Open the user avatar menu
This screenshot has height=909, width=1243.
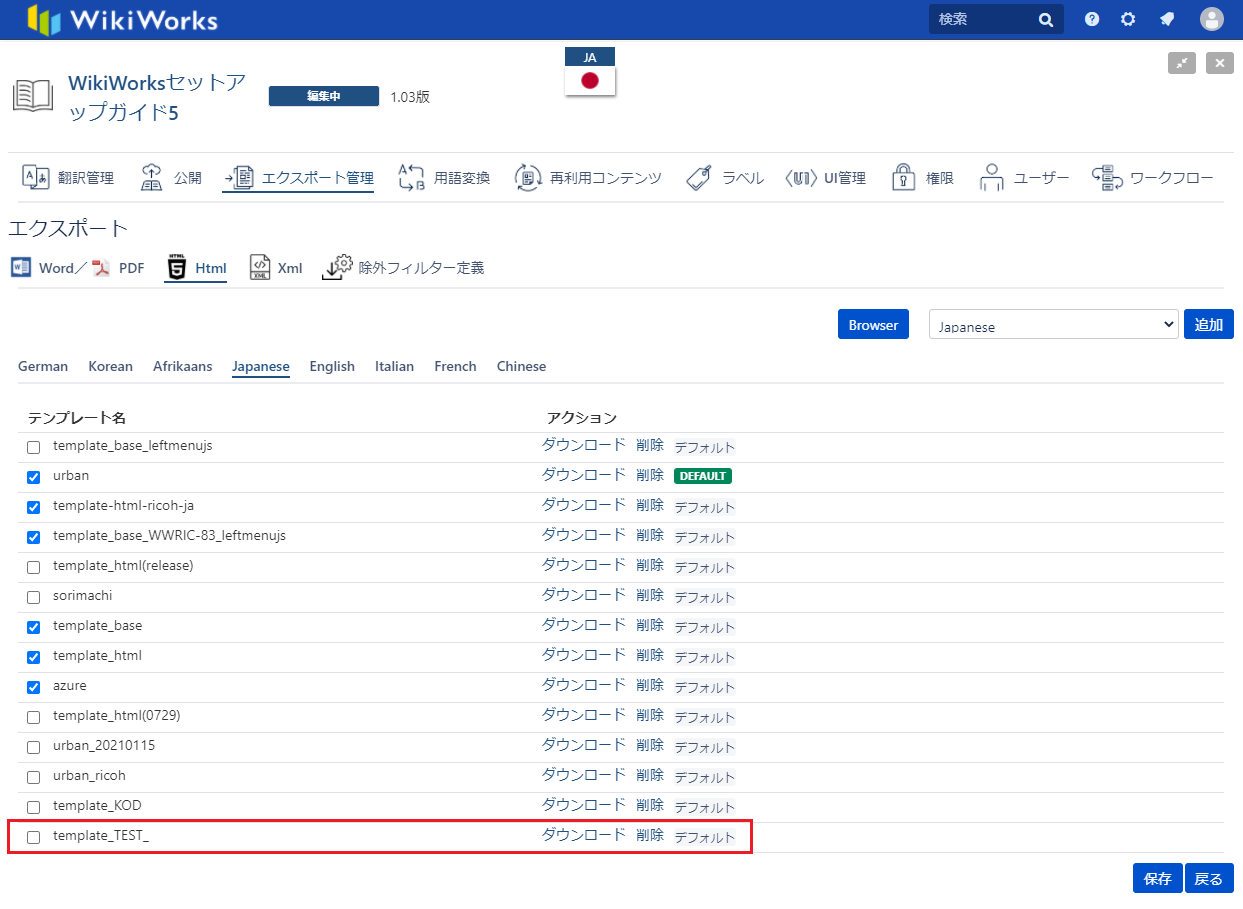coord(1212,19)
